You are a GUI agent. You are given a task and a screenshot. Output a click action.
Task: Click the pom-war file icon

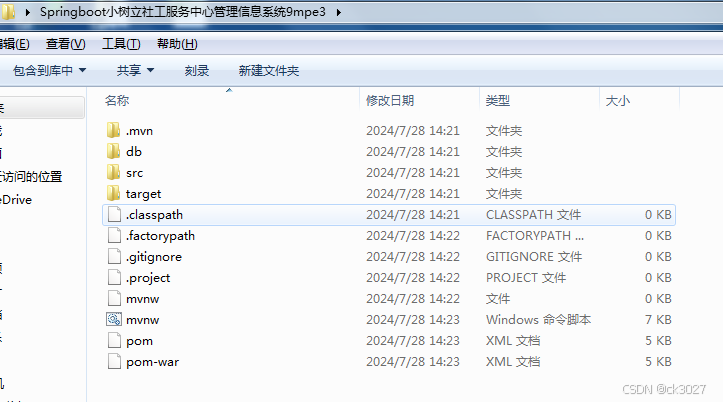tap(114, 362)
